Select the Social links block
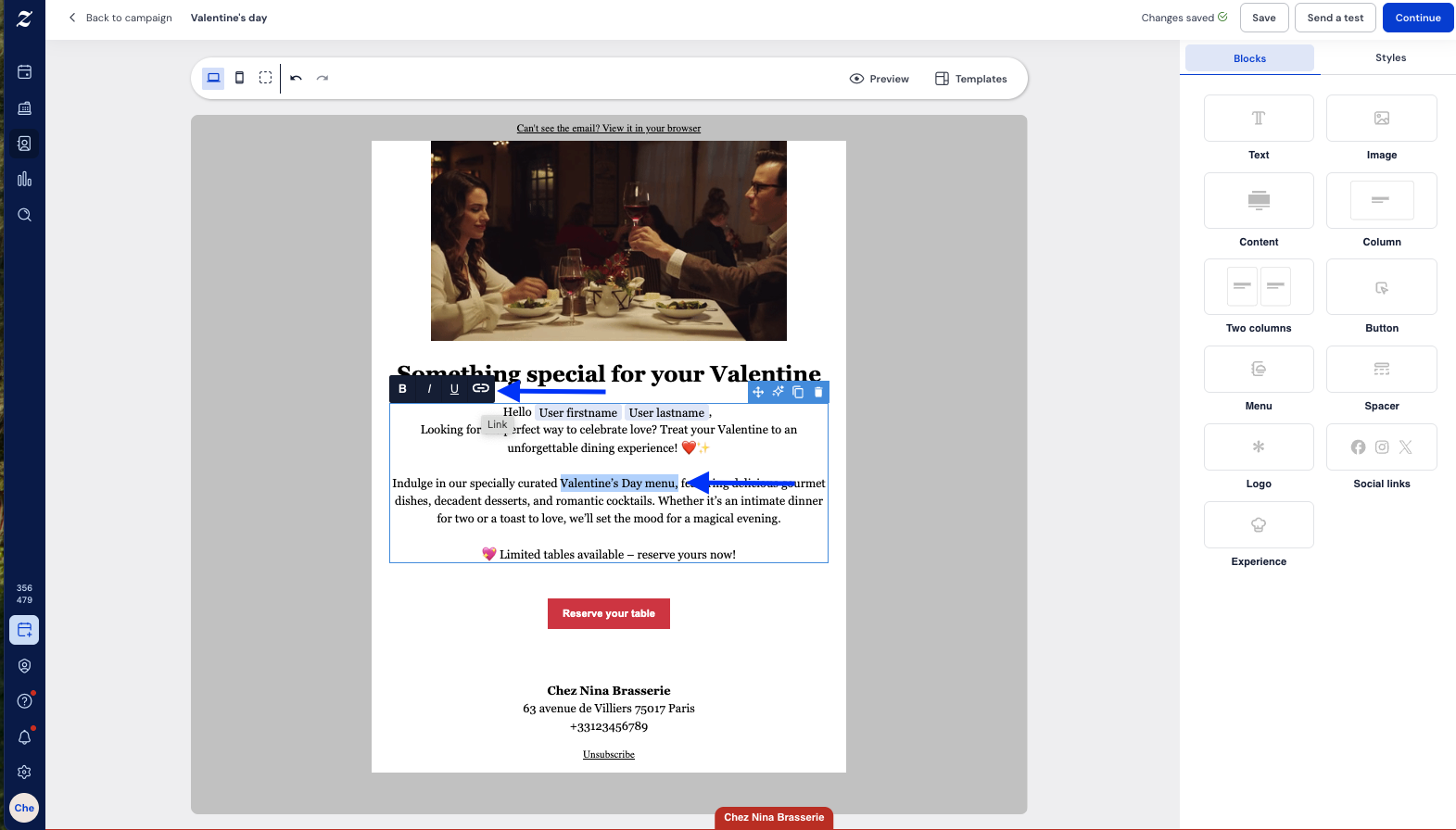Image resolution: width=1456 pixels, height=830 pixels. [x=1381, y=447]
